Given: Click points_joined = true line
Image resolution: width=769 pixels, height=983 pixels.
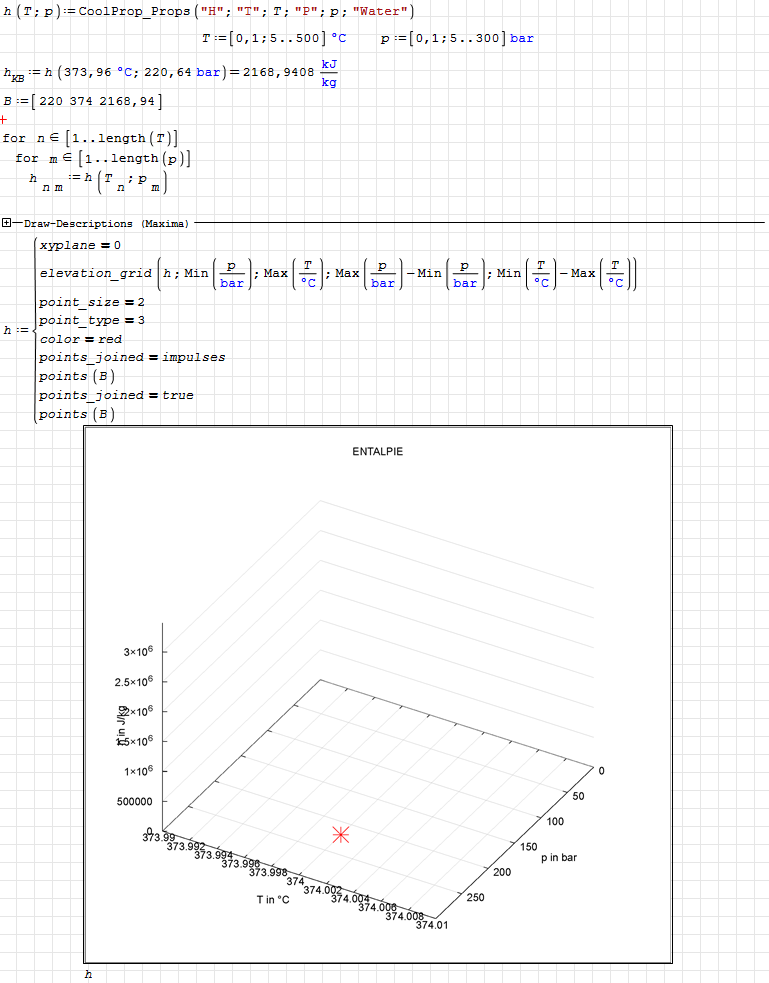Looking at the screenshot, I should tap(116, 395).
